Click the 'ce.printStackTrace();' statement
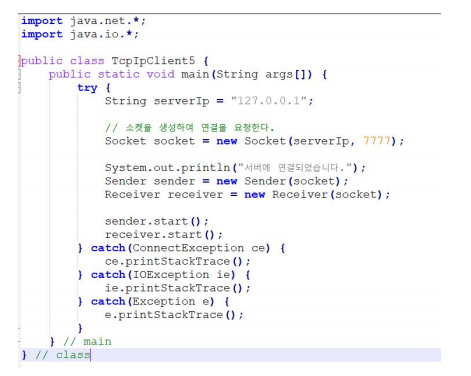 click(178, 261)
